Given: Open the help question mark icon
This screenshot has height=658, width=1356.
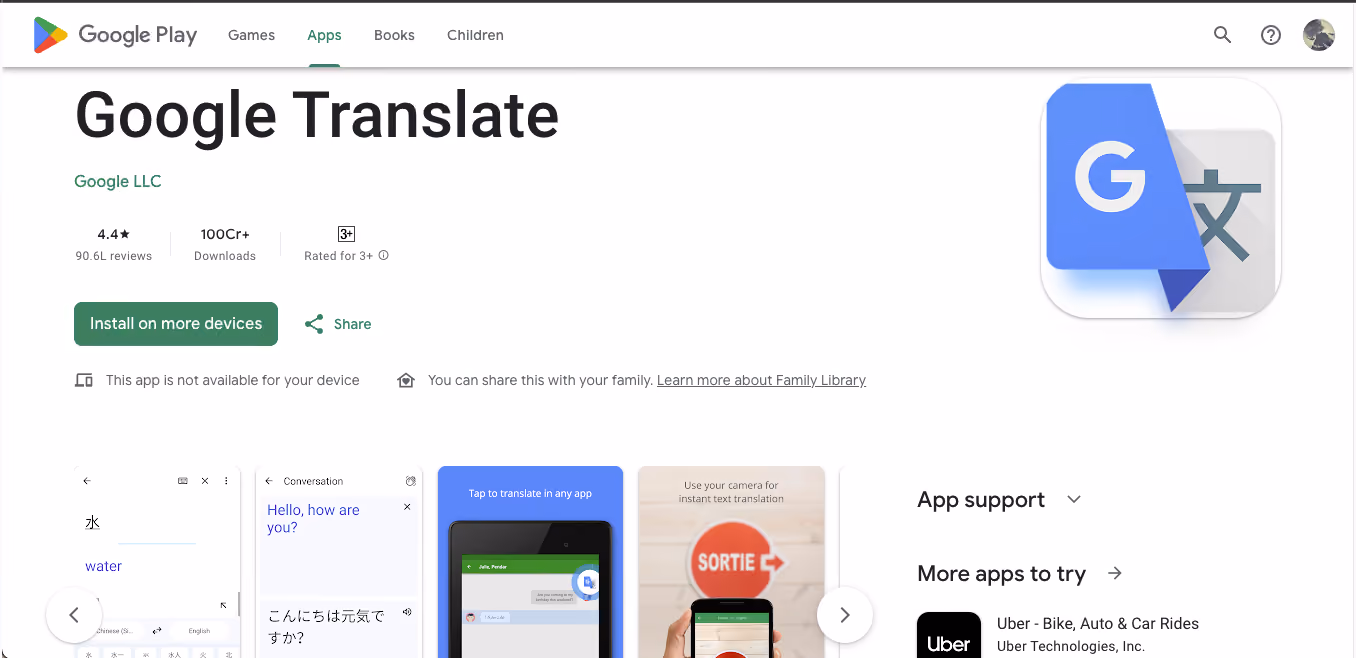Looking at the screenshot, I should [1271, 35].
